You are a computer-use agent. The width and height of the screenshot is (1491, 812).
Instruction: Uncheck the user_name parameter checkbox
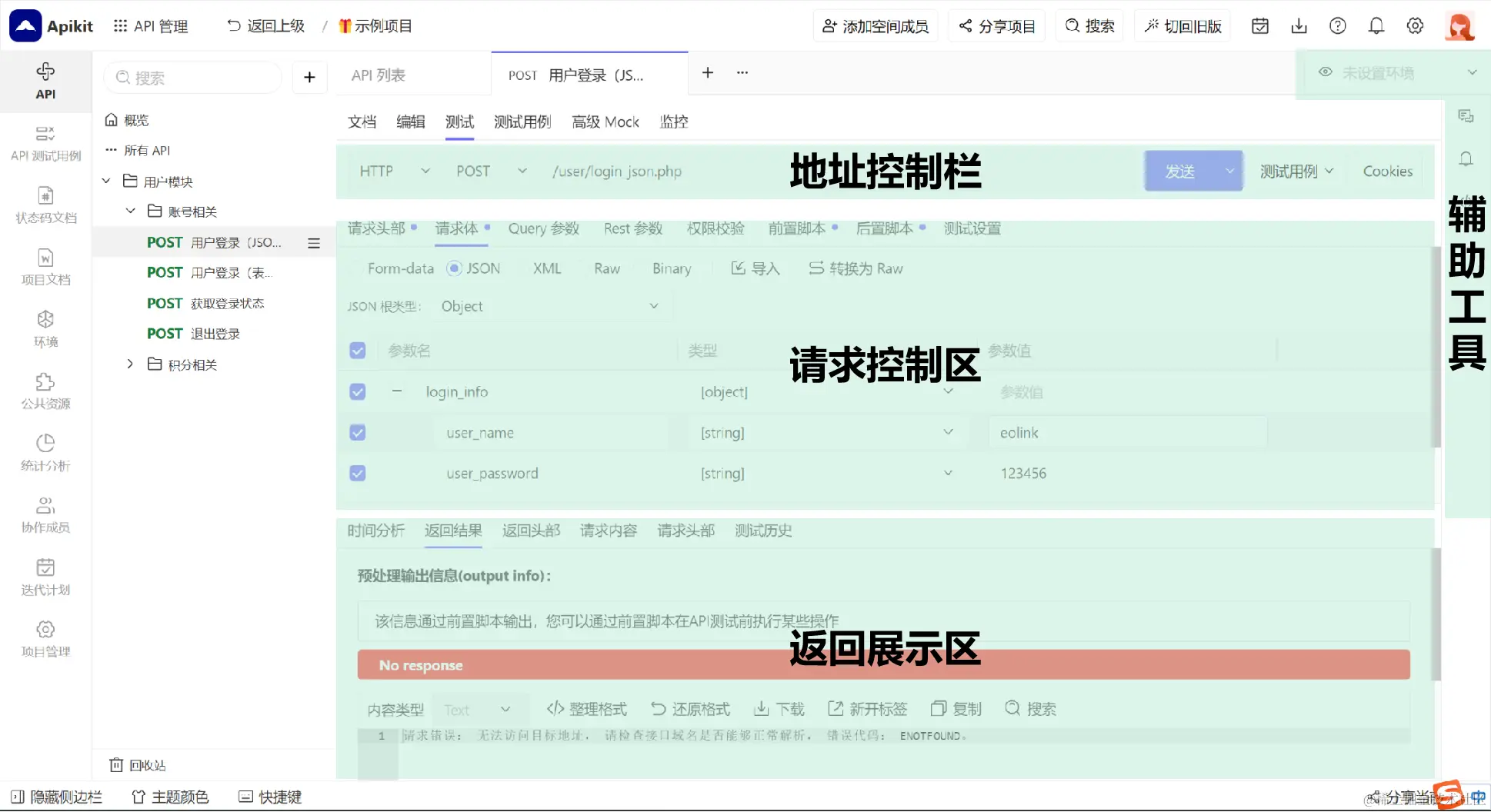[357, 432]
